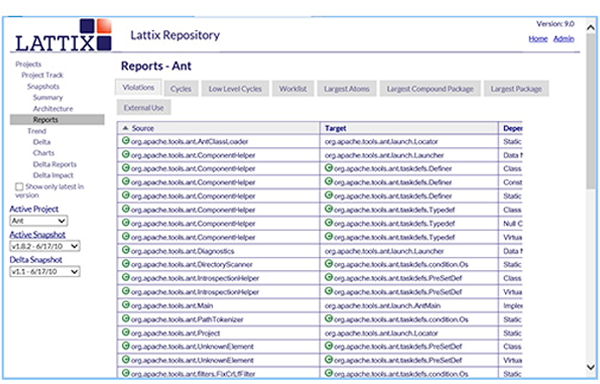Follow the Home link

[538, 39]
